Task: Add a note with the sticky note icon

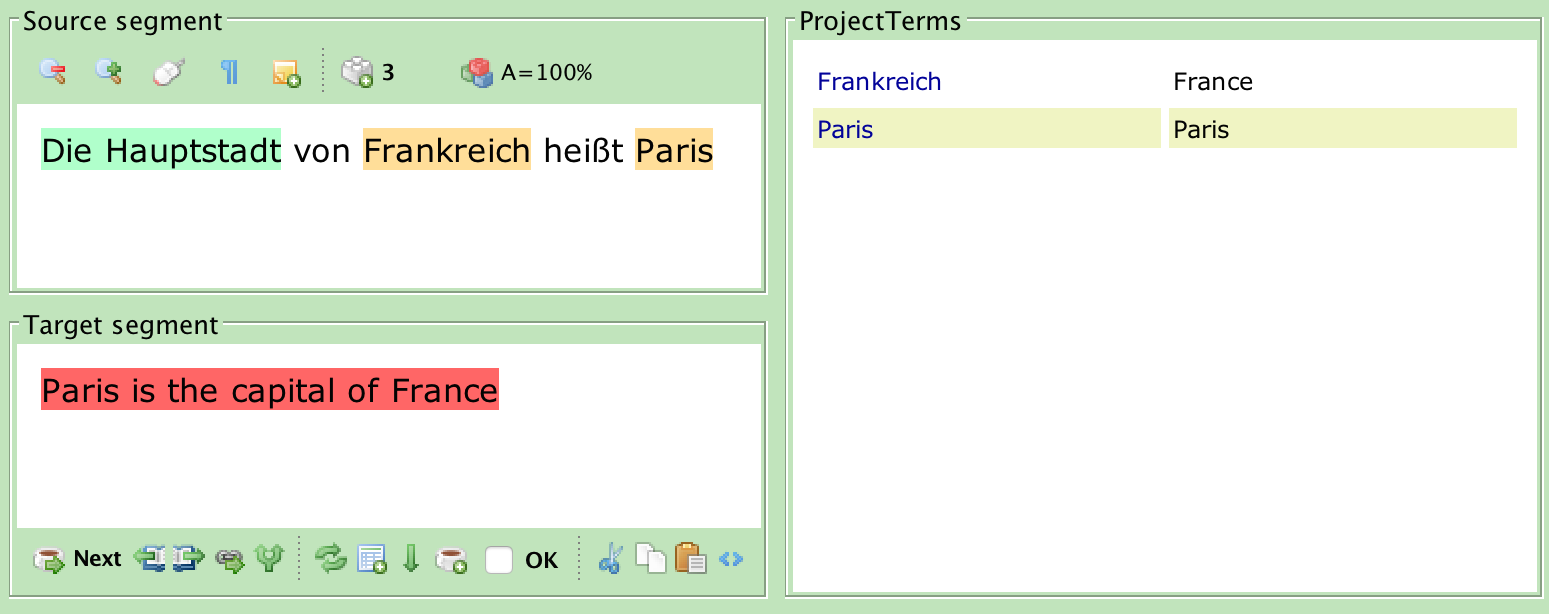Action: click(287, 73)
